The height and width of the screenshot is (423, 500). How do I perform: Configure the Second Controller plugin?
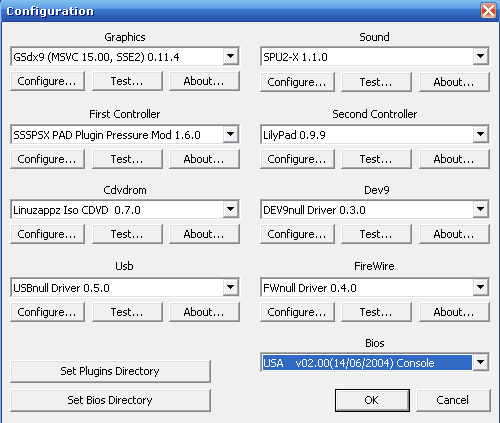pyautogui.click(x=297, y=159)
